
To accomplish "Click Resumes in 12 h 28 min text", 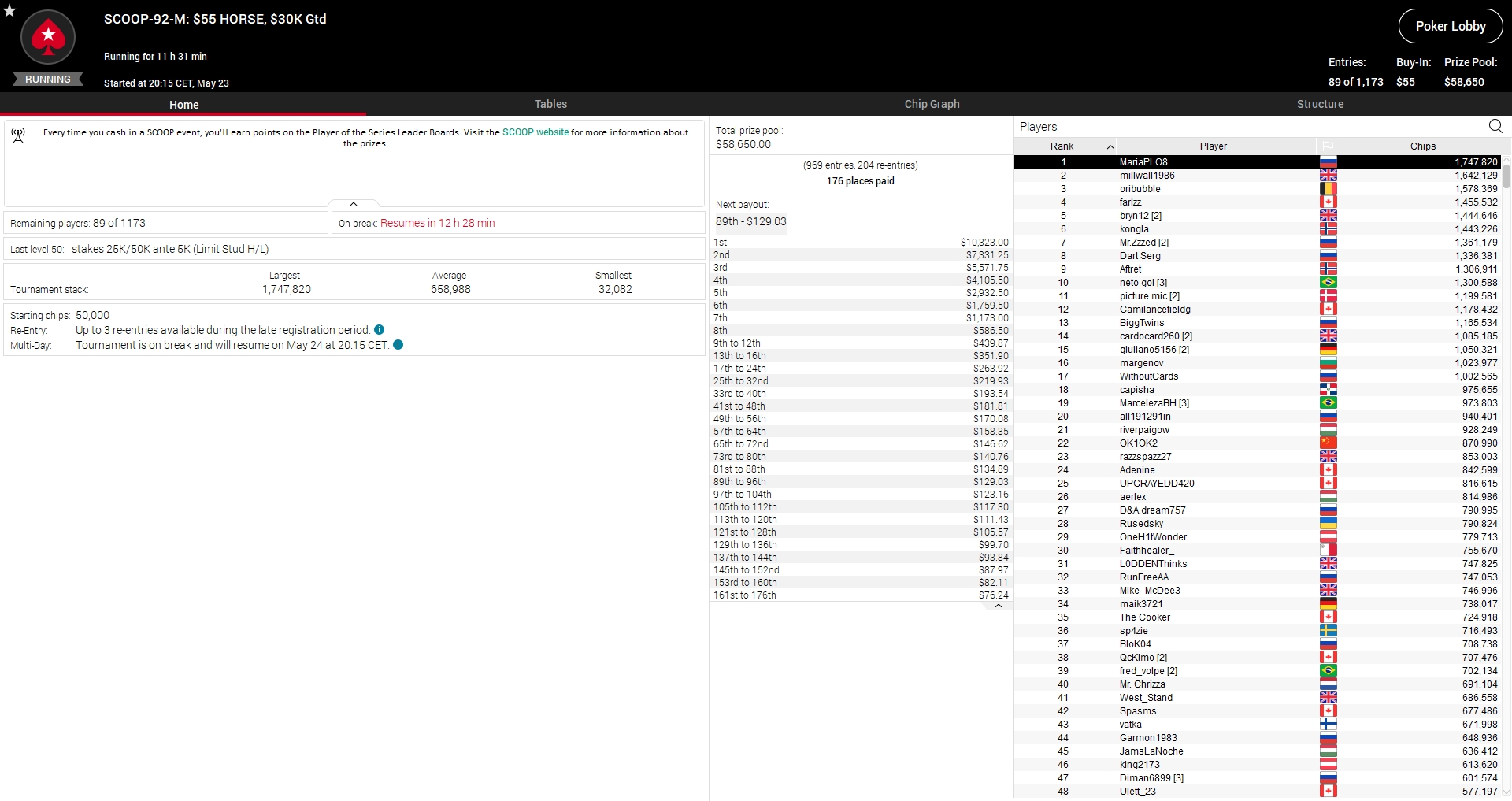I will tap(437, 223).
